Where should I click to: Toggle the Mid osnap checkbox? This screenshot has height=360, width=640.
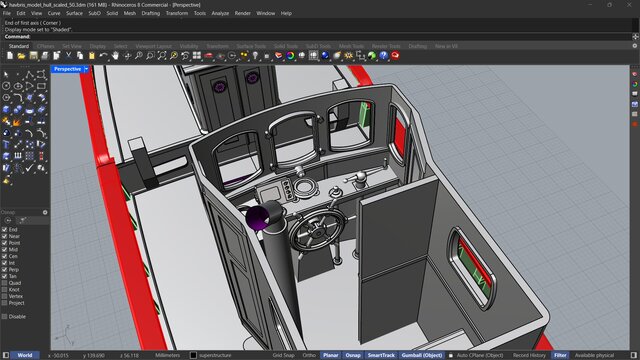point(4,249)
